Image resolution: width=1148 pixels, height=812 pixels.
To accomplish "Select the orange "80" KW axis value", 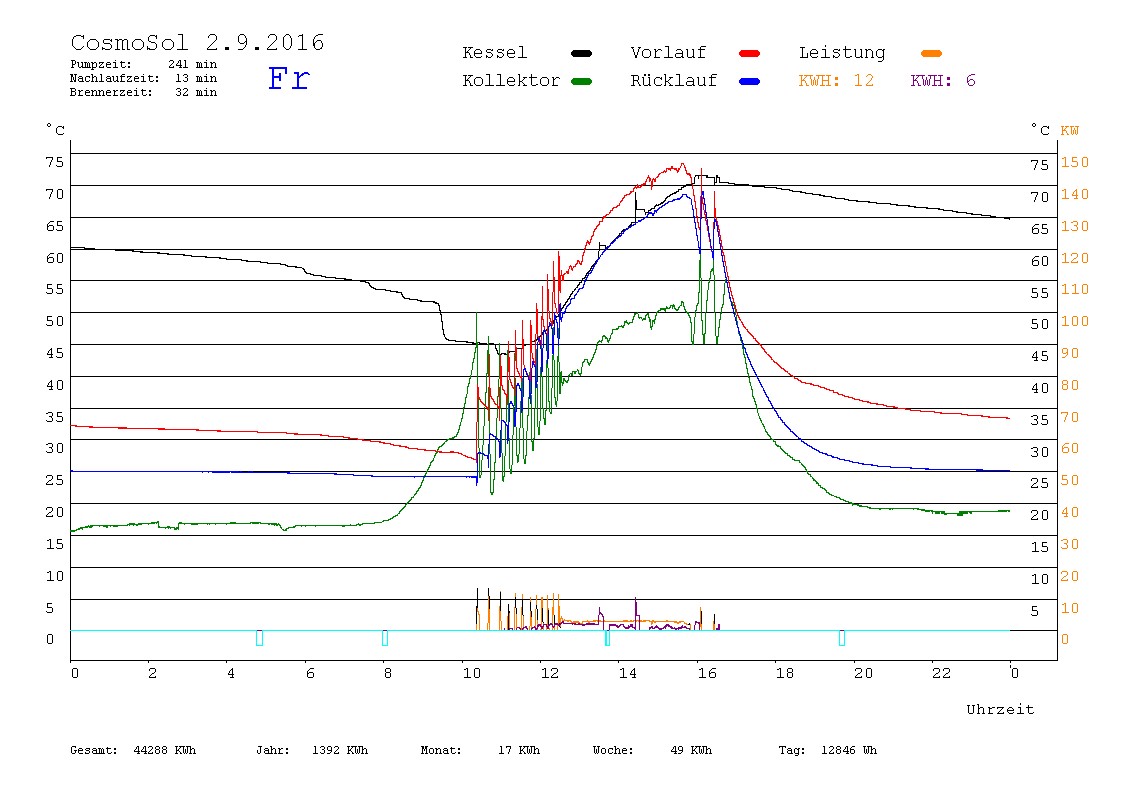I will coord(1070,385).
